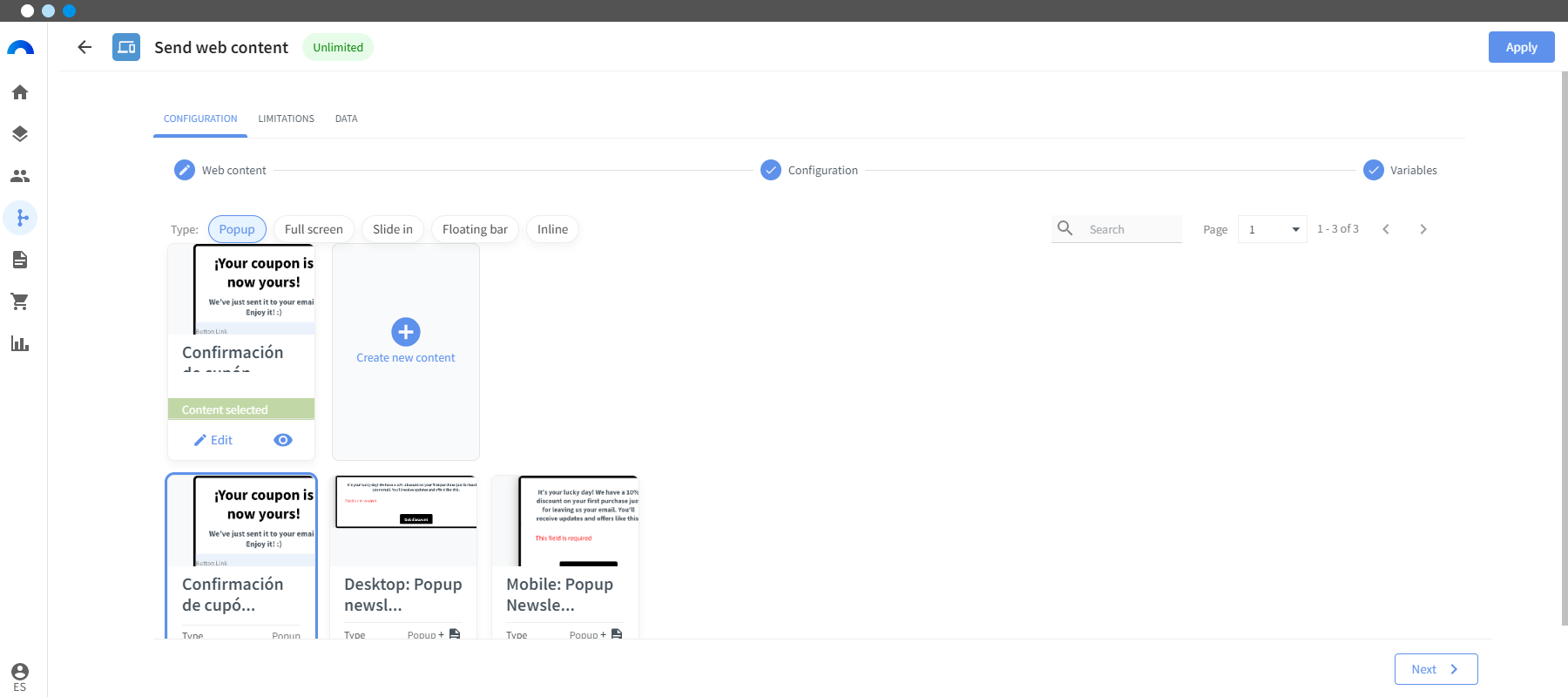The width and height of the screenshot is (1568, 697).
Task: Select the Desktop: Popup newsl... card
Action: (403, 557)
